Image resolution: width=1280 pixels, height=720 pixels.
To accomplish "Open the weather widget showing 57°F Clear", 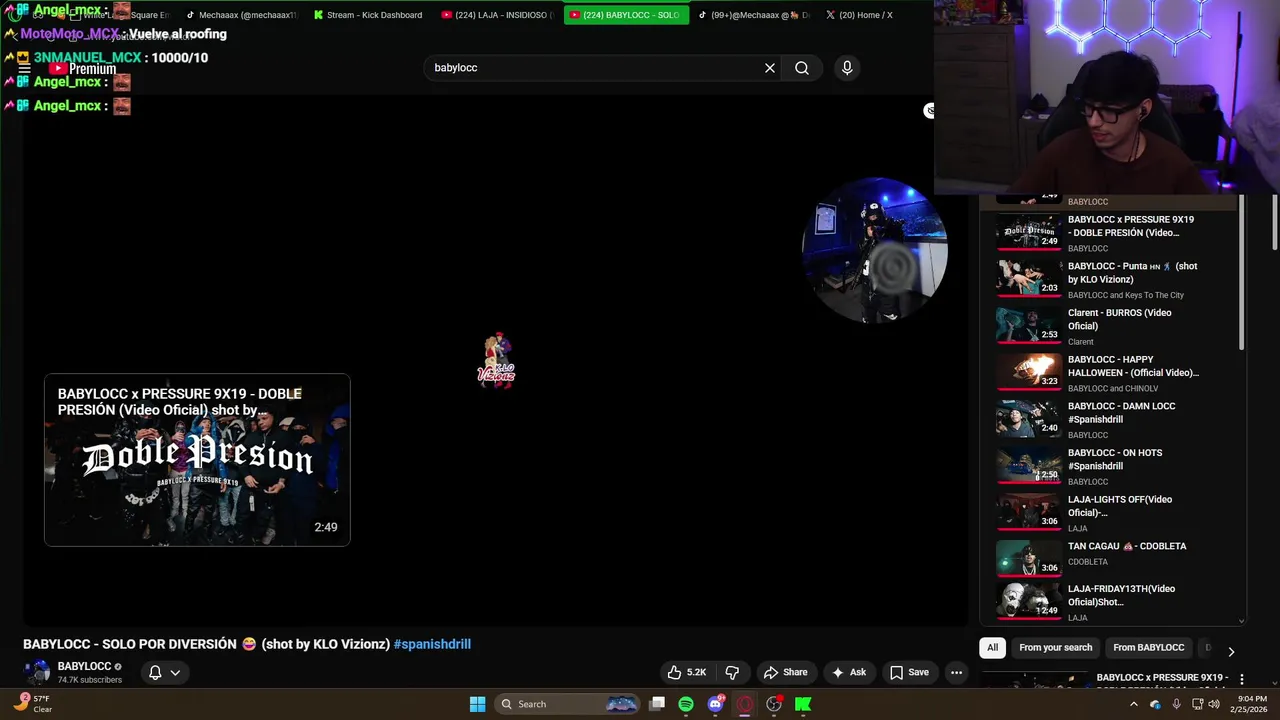I will coord(31,704).
